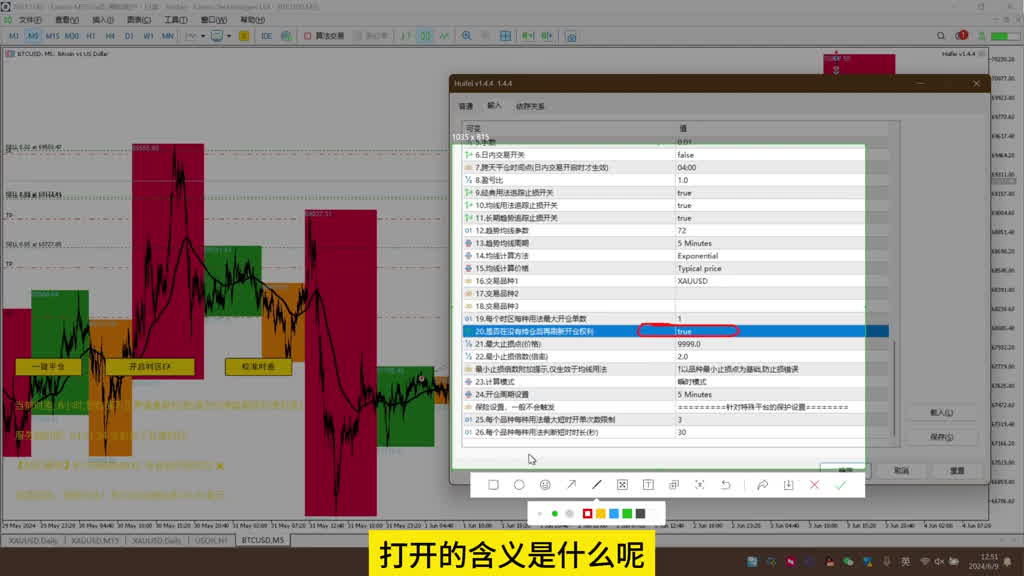Click the 保存(S) button
This screenshot has height=576, width=1024.
click(x=941, y=437)
